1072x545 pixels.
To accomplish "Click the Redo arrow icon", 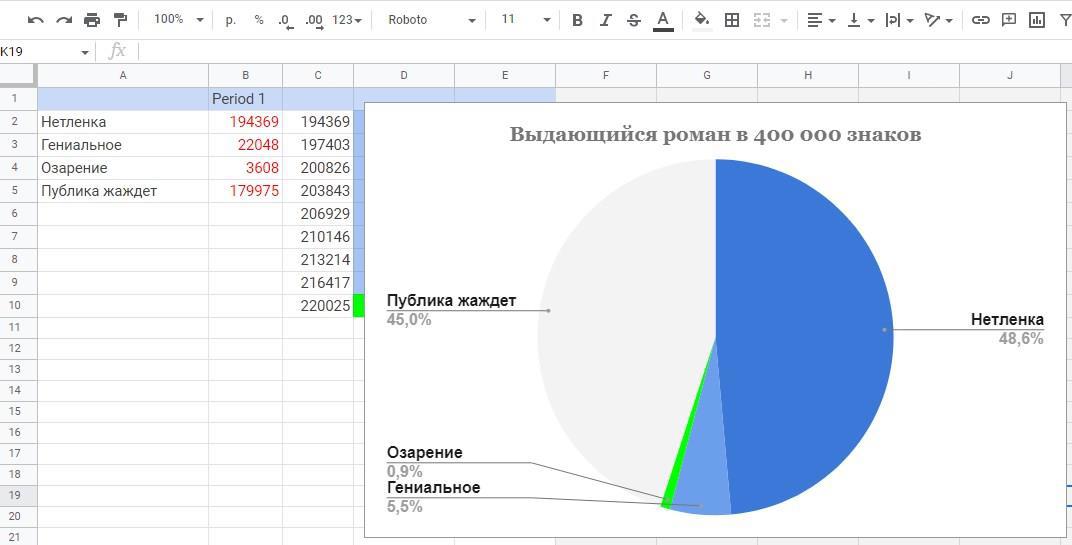I will [64, 20].
